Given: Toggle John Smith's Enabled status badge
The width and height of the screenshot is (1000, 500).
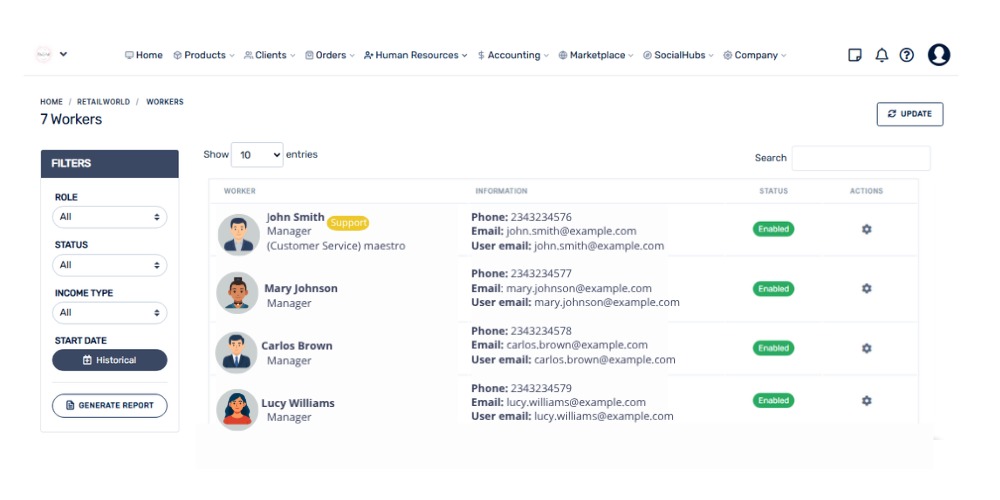Looking at the screenshot, I should (x=773, y=229).
